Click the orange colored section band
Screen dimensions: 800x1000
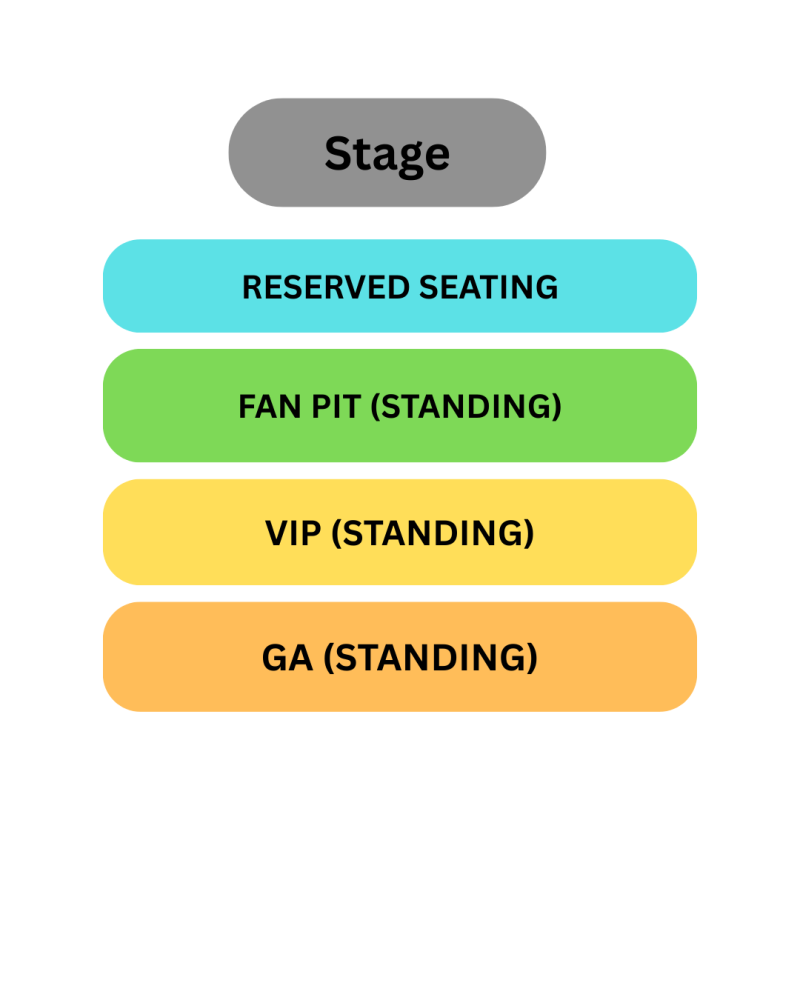tap(160, 657)
